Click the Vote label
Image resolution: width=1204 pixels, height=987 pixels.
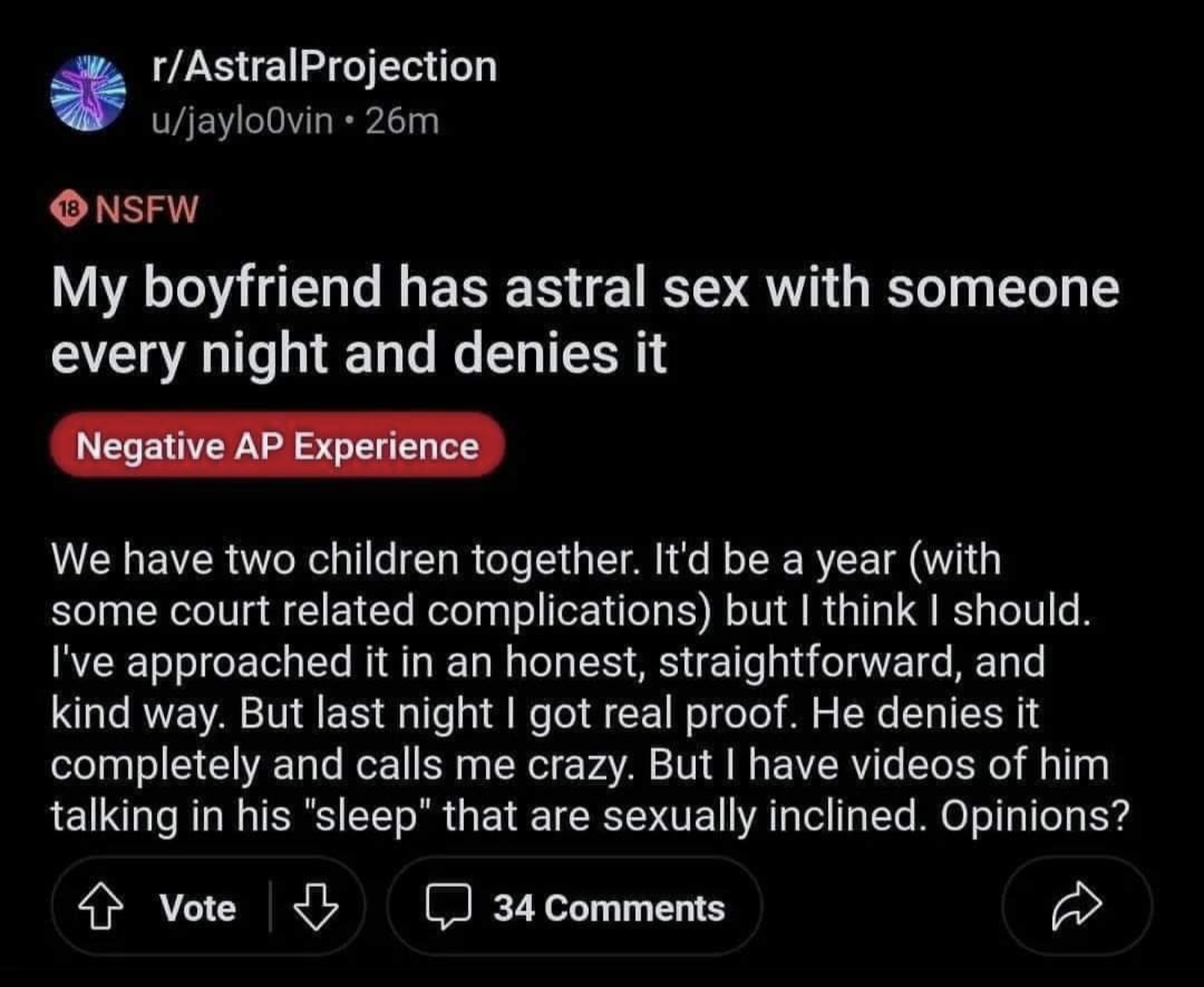coord(198,908)
